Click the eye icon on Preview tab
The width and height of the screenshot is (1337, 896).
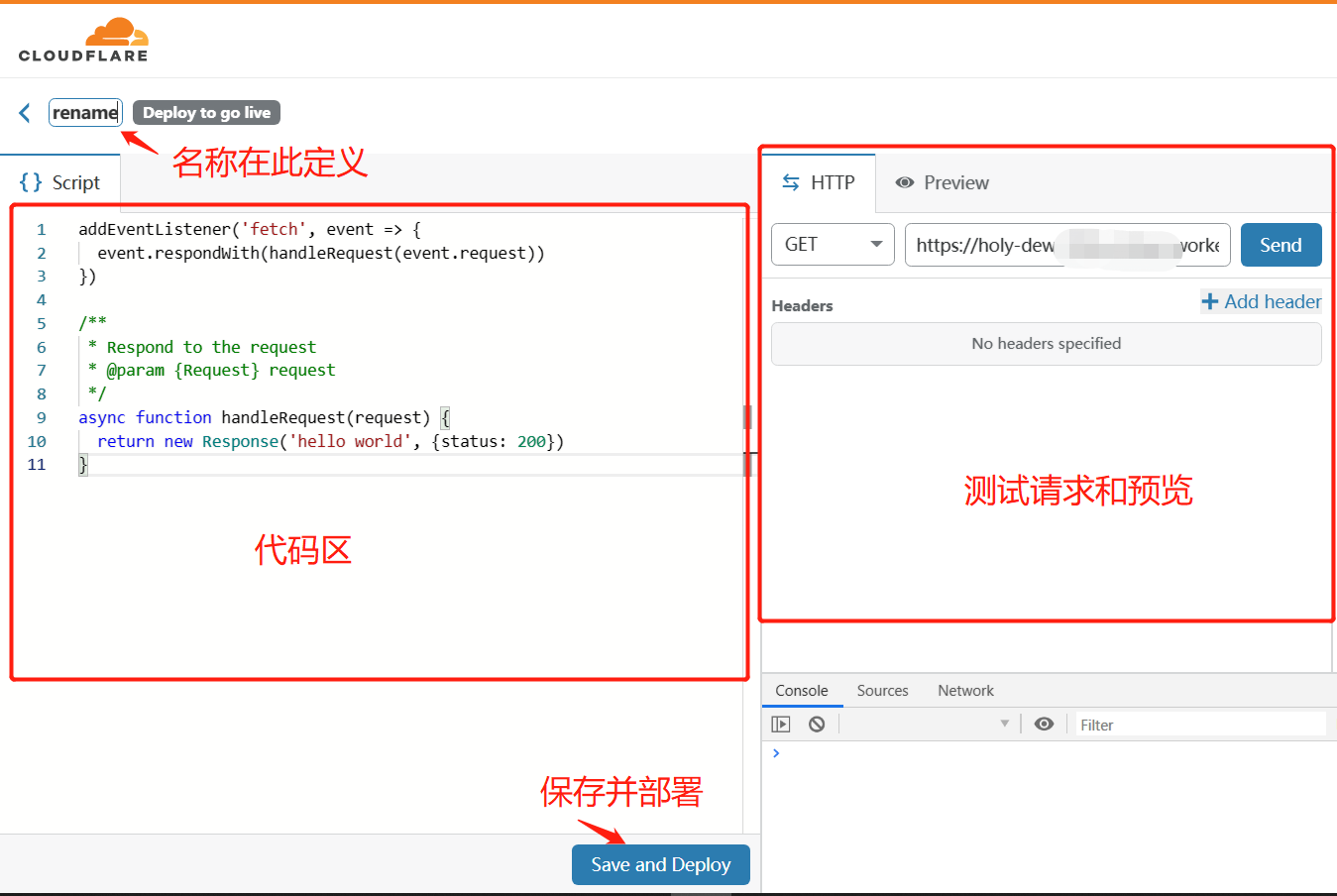tap(904, 182)
